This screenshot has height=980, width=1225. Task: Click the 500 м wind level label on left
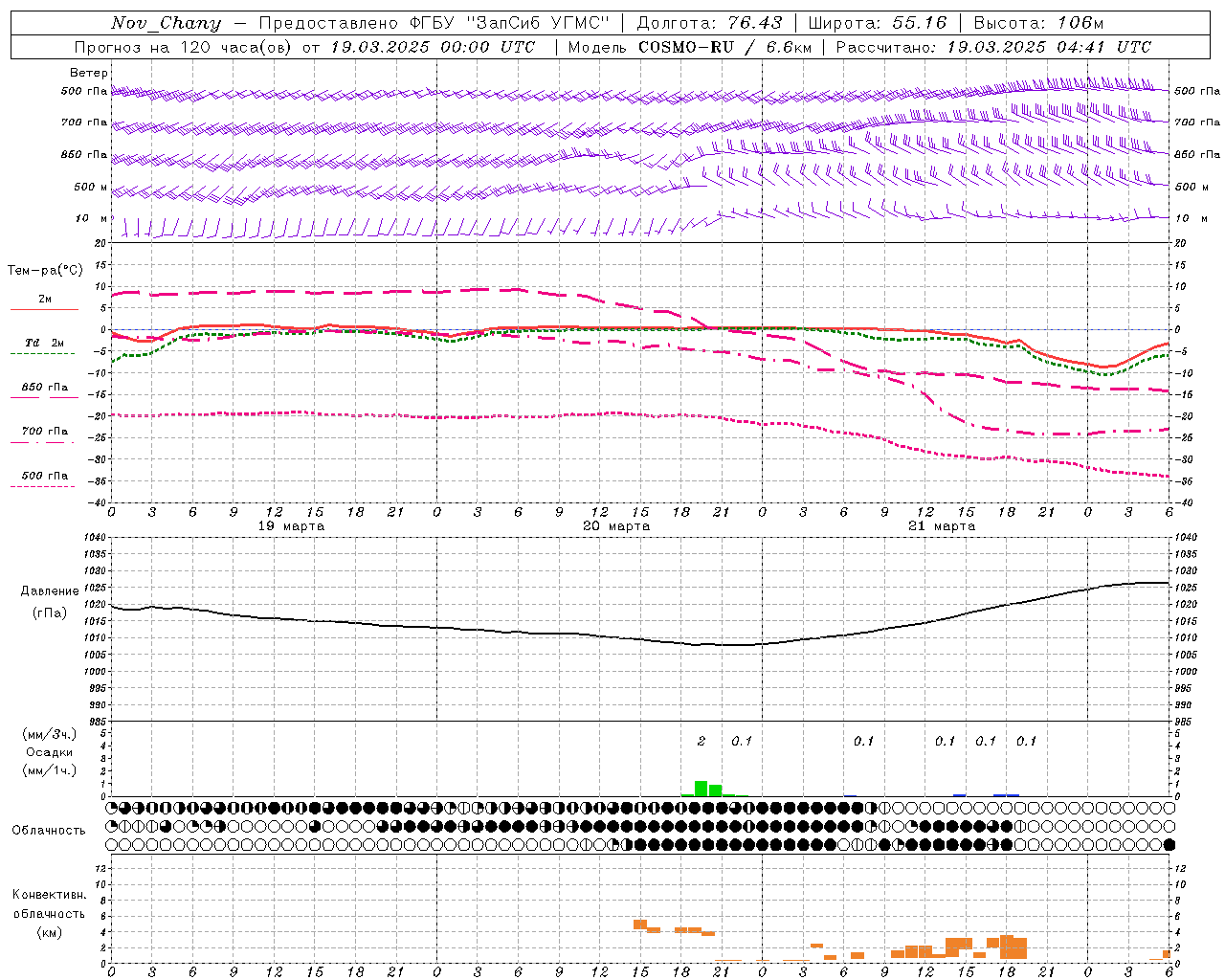tap(91, 187)
